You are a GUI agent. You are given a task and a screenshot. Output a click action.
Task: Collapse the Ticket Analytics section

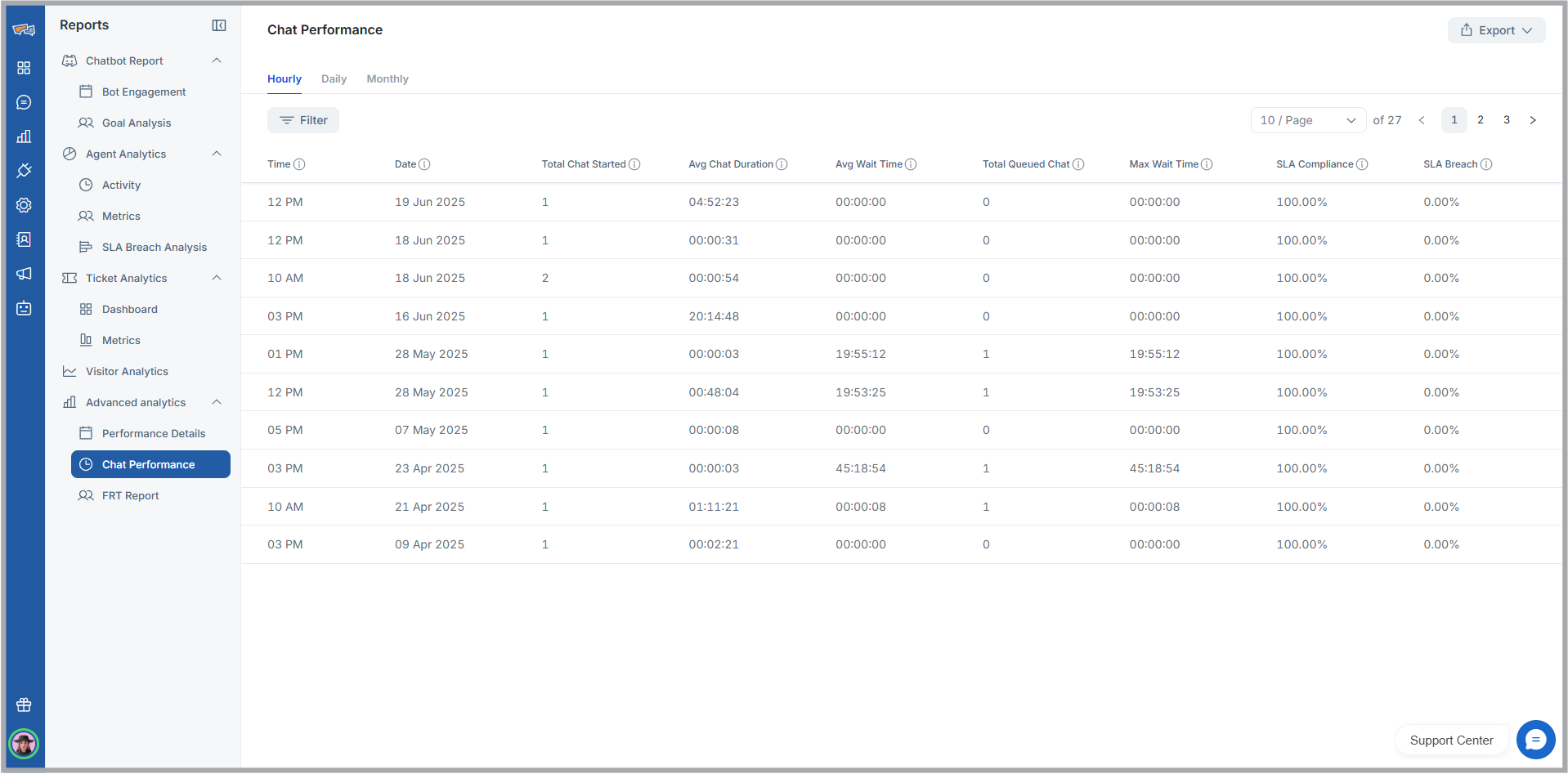pos(217,278)
